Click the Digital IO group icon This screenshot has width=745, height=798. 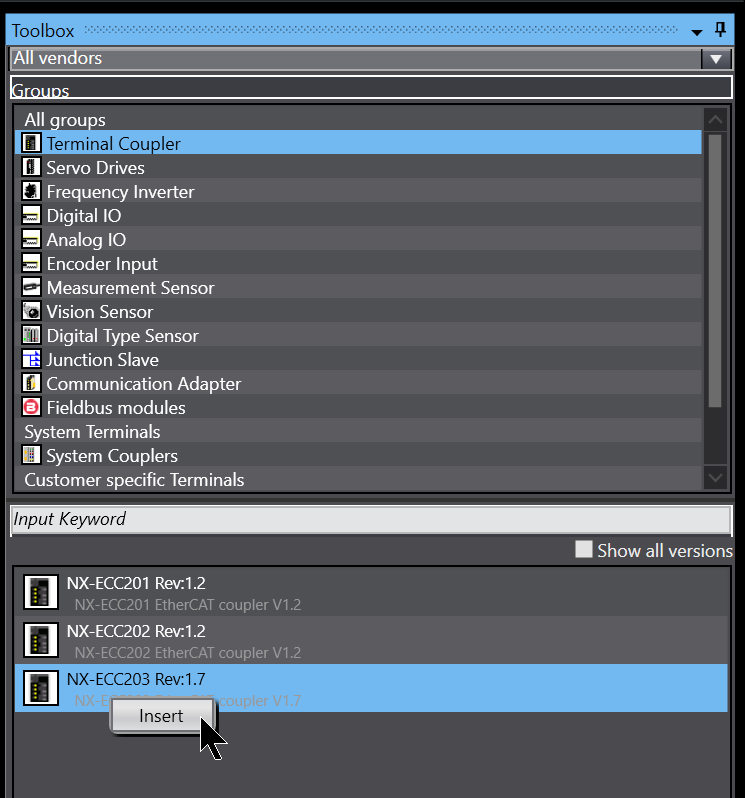[31, 215]
